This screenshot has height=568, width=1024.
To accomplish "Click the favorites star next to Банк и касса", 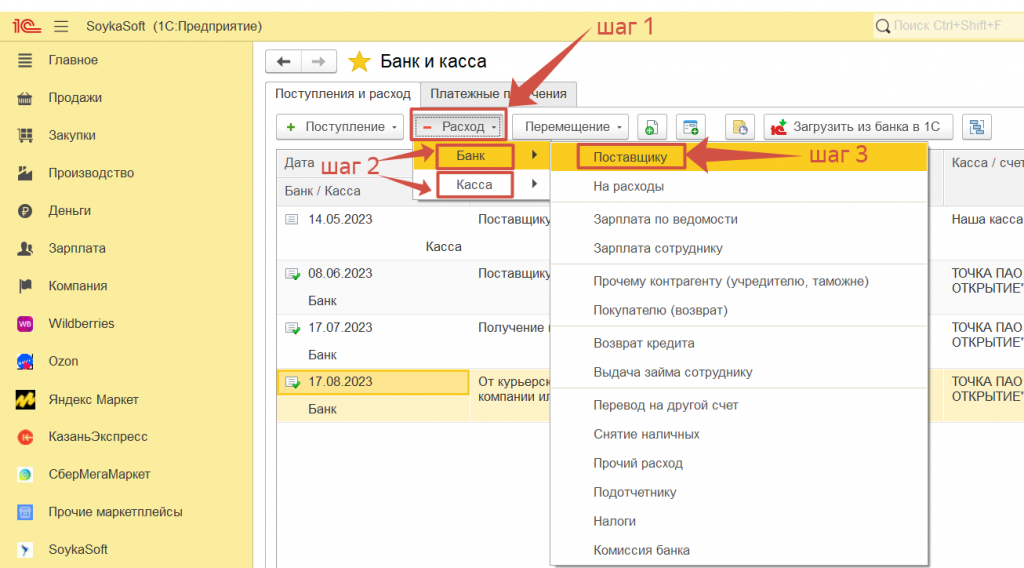I will [359, 62].
